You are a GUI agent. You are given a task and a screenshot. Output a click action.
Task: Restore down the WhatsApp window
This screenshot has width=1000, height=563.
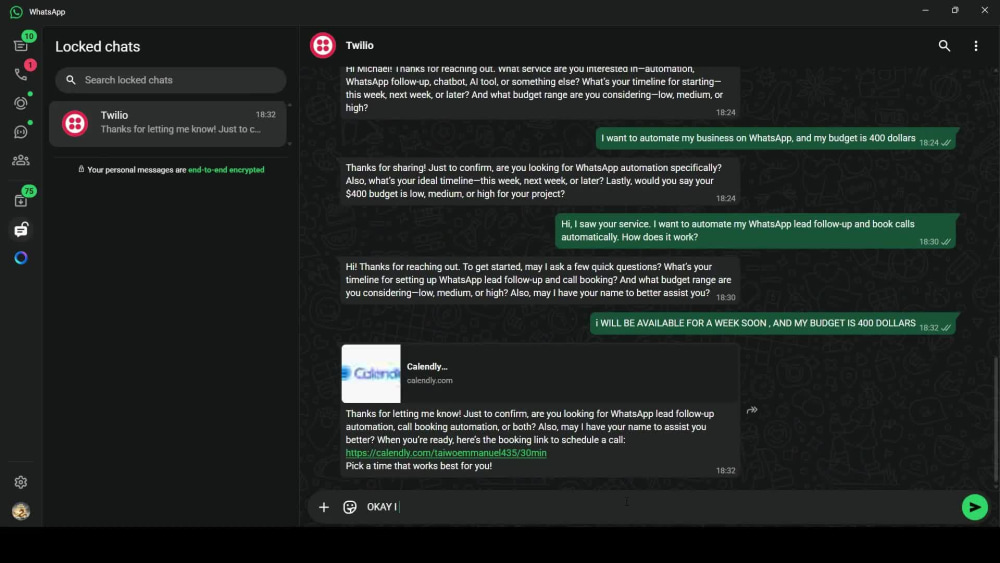(955, 10)
